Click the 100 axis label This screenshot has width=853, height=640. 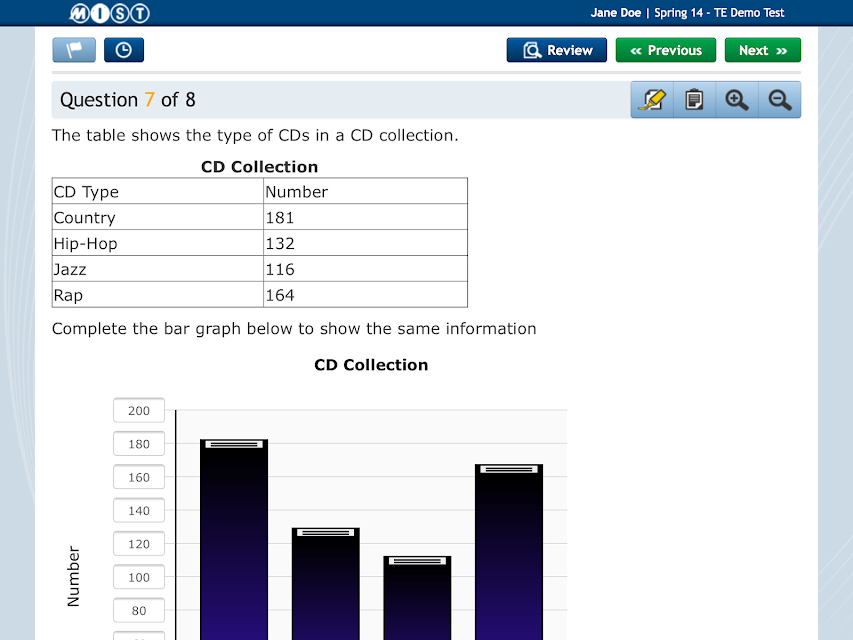(139, 577)
